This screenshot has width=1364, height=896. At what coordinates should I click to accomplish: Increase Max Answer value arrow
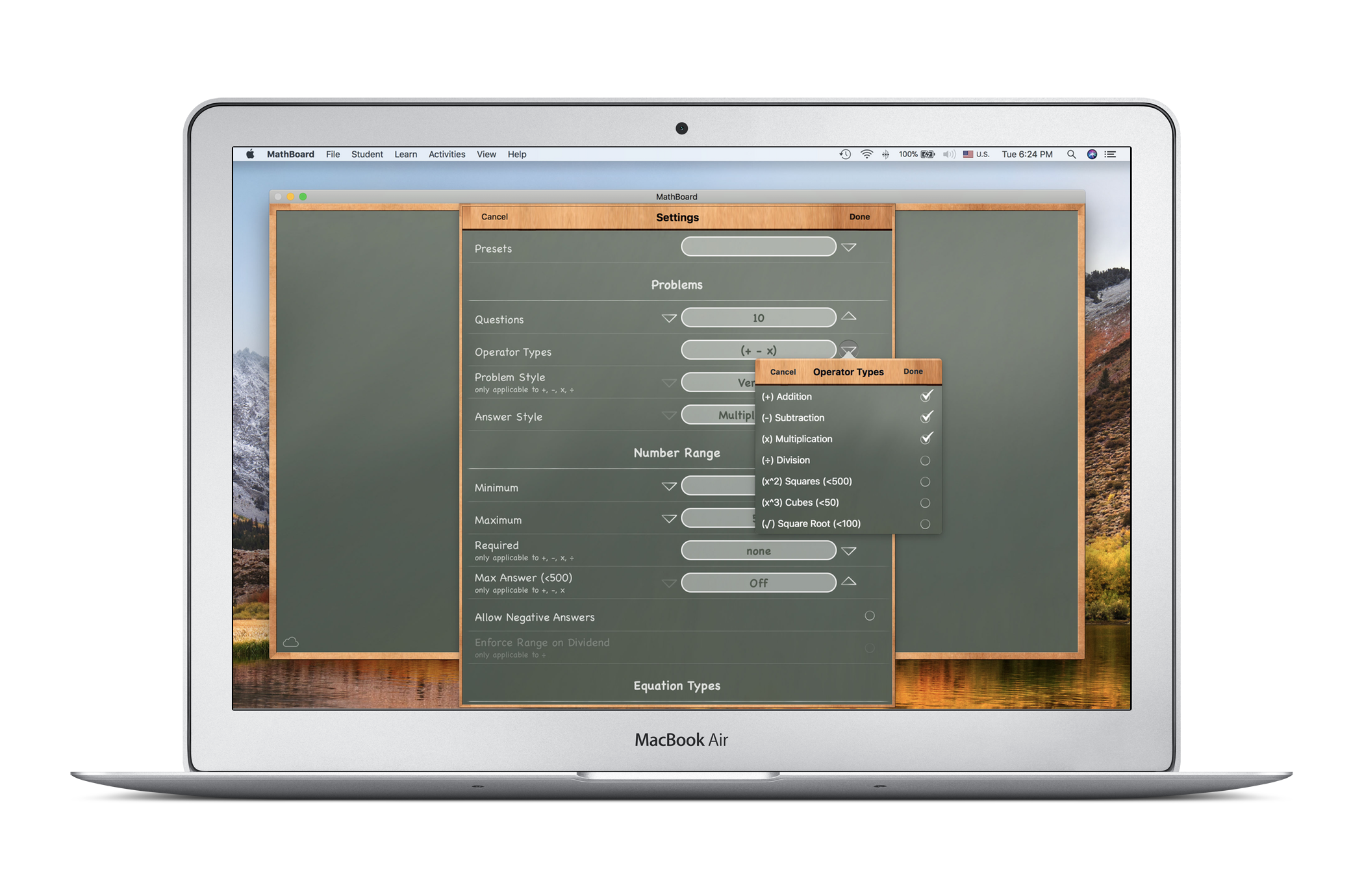[x=849, y=582]
